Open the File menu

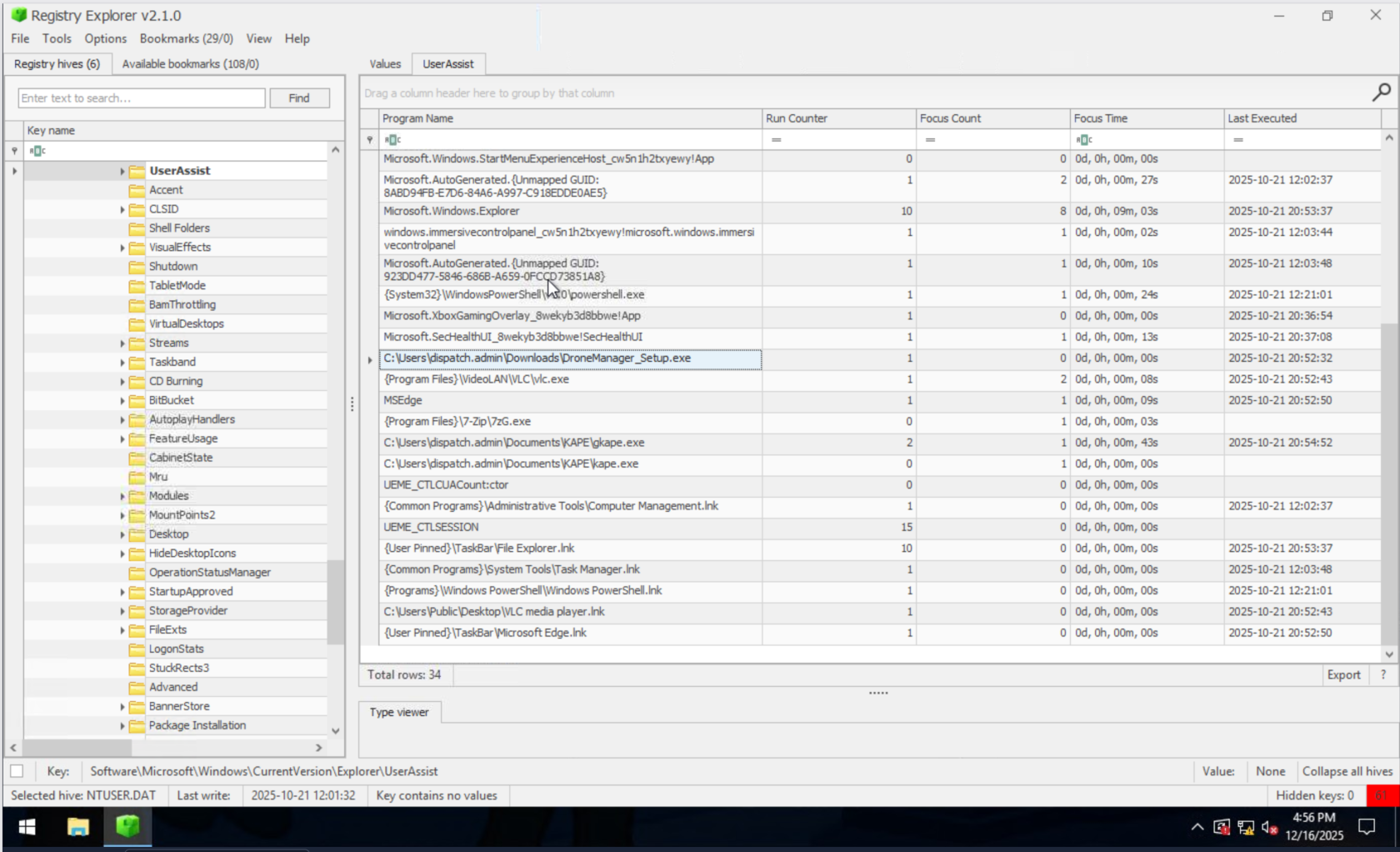click(20, 38)
